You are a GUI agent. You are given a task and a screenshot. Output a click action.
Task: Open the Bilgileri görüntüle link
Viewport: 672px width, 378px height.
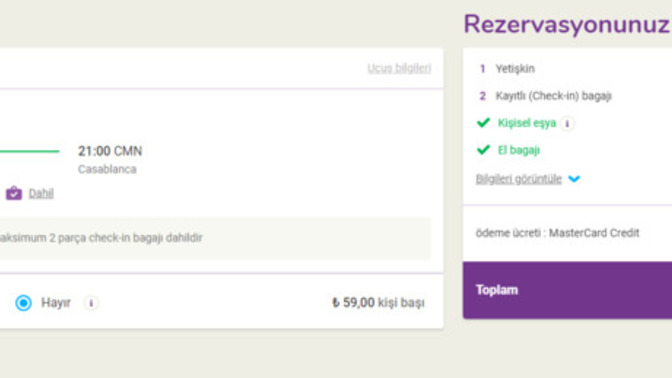click(x=519, y=179)
